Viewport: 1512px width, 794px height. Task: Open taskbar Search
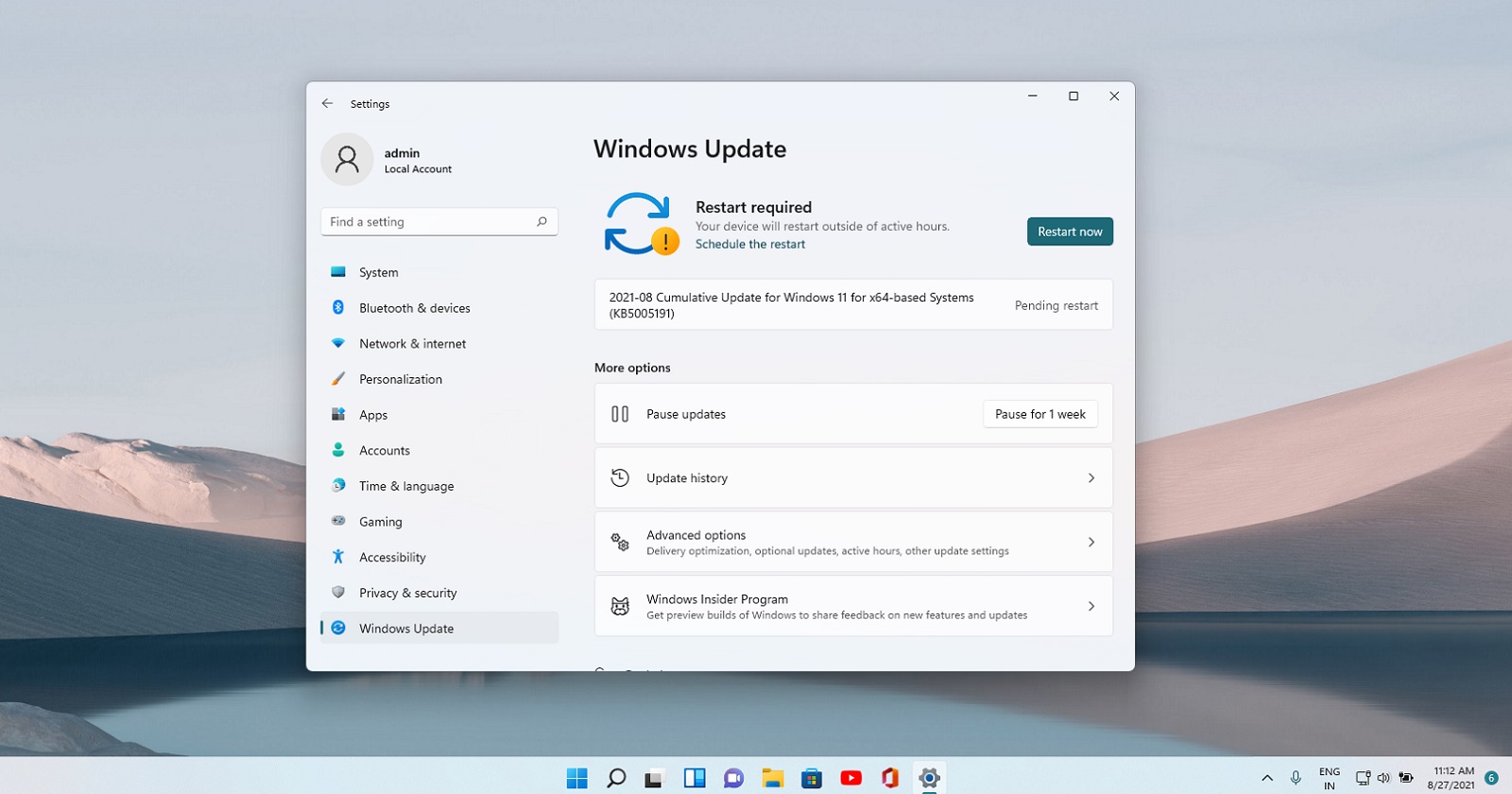click(x=616, y=778)
